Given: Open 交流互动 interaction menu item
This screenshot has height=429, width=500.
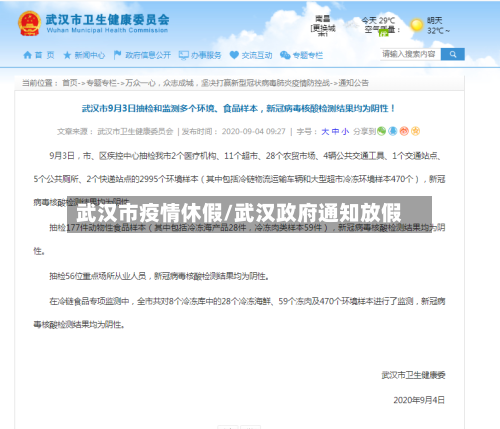Looking at the screenshot, I should [x=251, y=55].
